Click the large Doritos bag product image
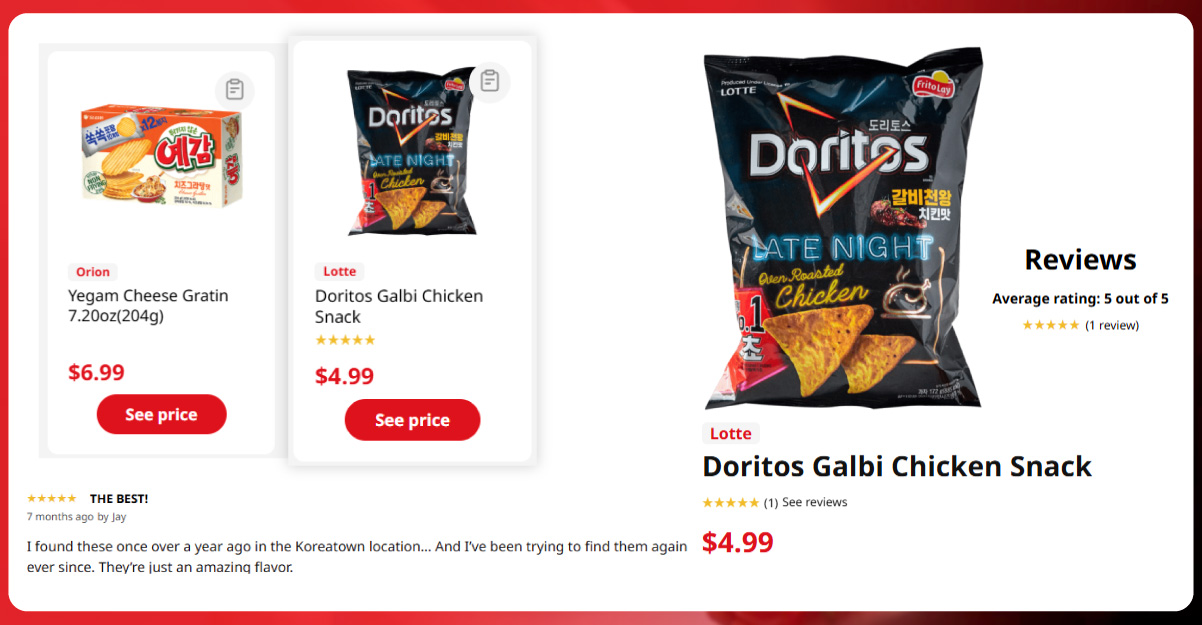 [842, 230]
